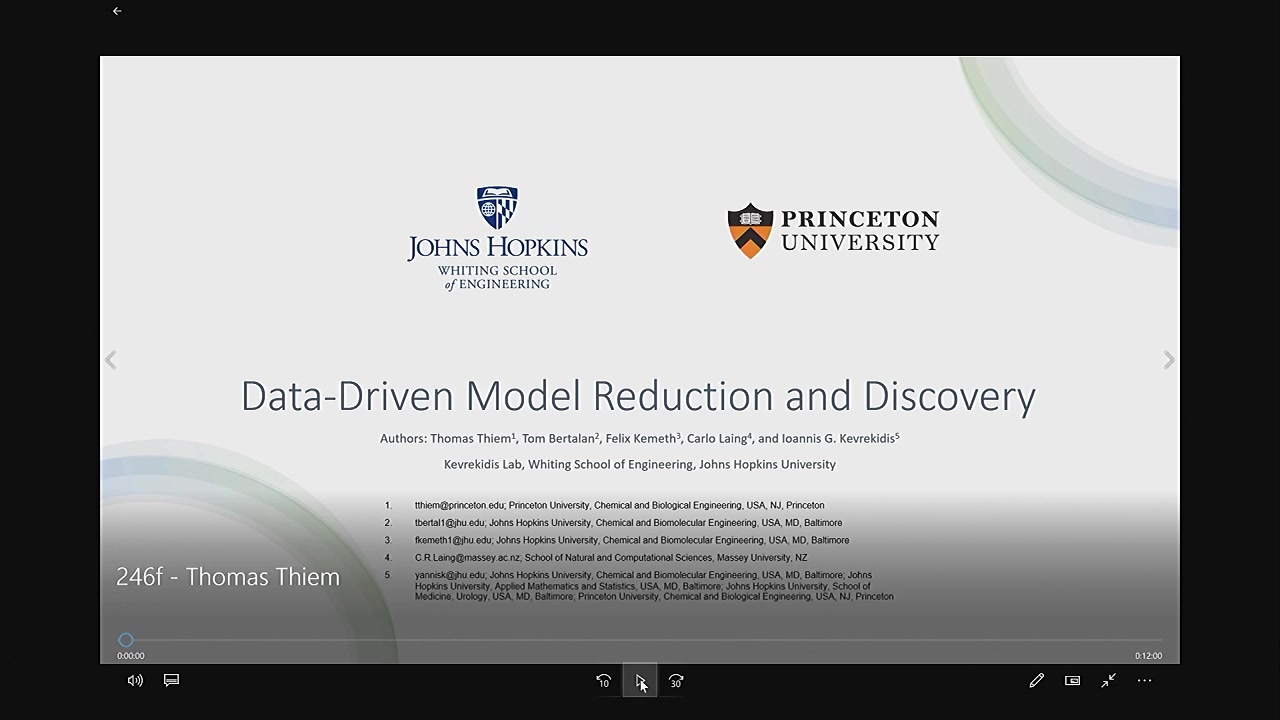Click the C.R.Laing@massey.ac.nz affiliation line
The height and width of the screenshot is (720, 1280).
pyautogui.click(x=610, y=557)
